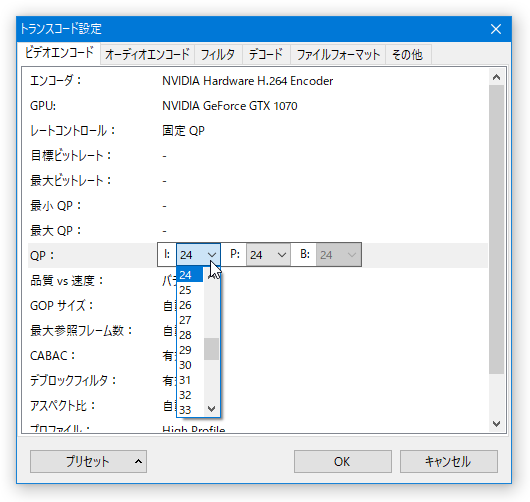Click NVIDIA Hardware H.264 Encoder value

tap(247, 81)
